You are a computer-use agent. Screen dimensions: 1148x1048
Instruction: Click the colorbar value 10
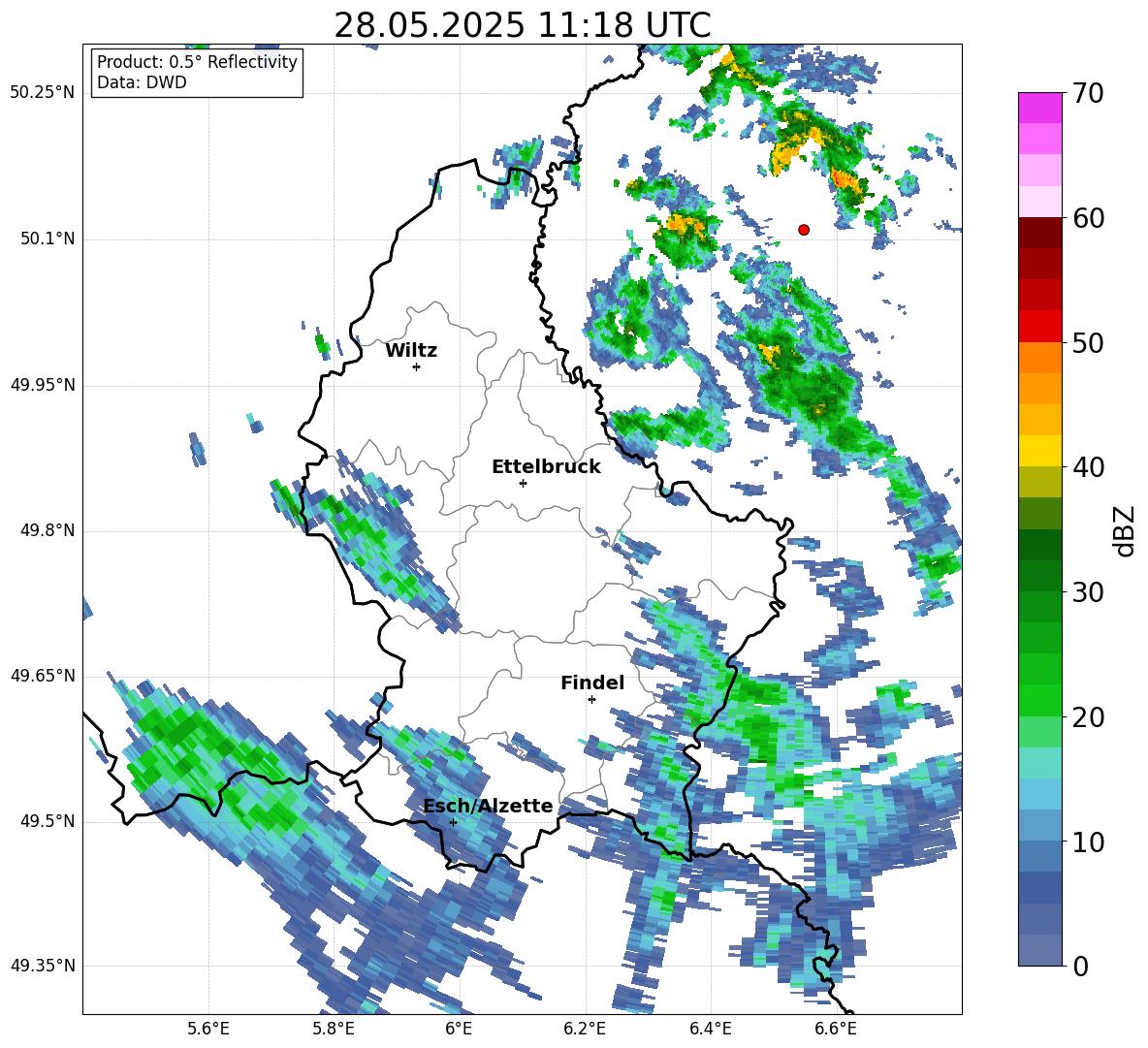tap(1088, 842)
